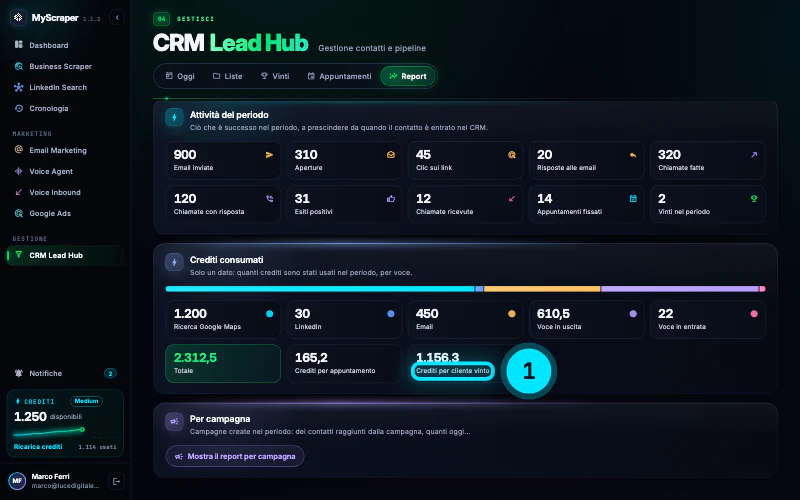Click the CRM Lead Hub funnel icon

point(19,255)
